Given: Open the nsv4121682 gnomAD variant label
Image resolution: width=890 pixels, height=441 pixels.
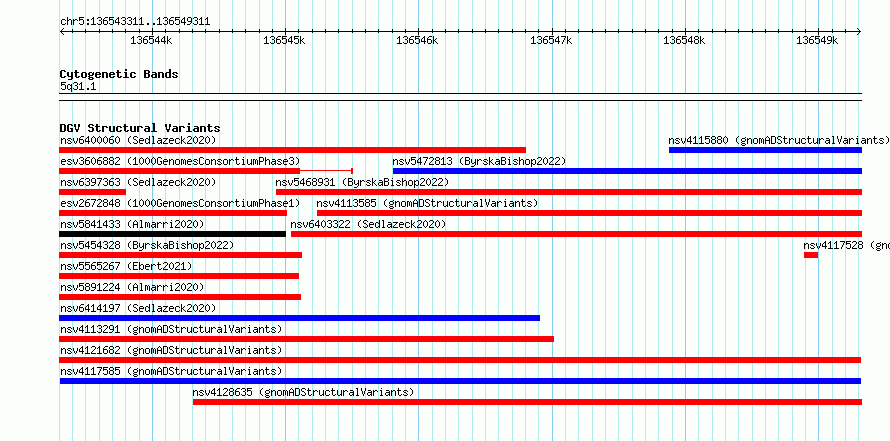Looking at the screenshot, I should point(171,350).
